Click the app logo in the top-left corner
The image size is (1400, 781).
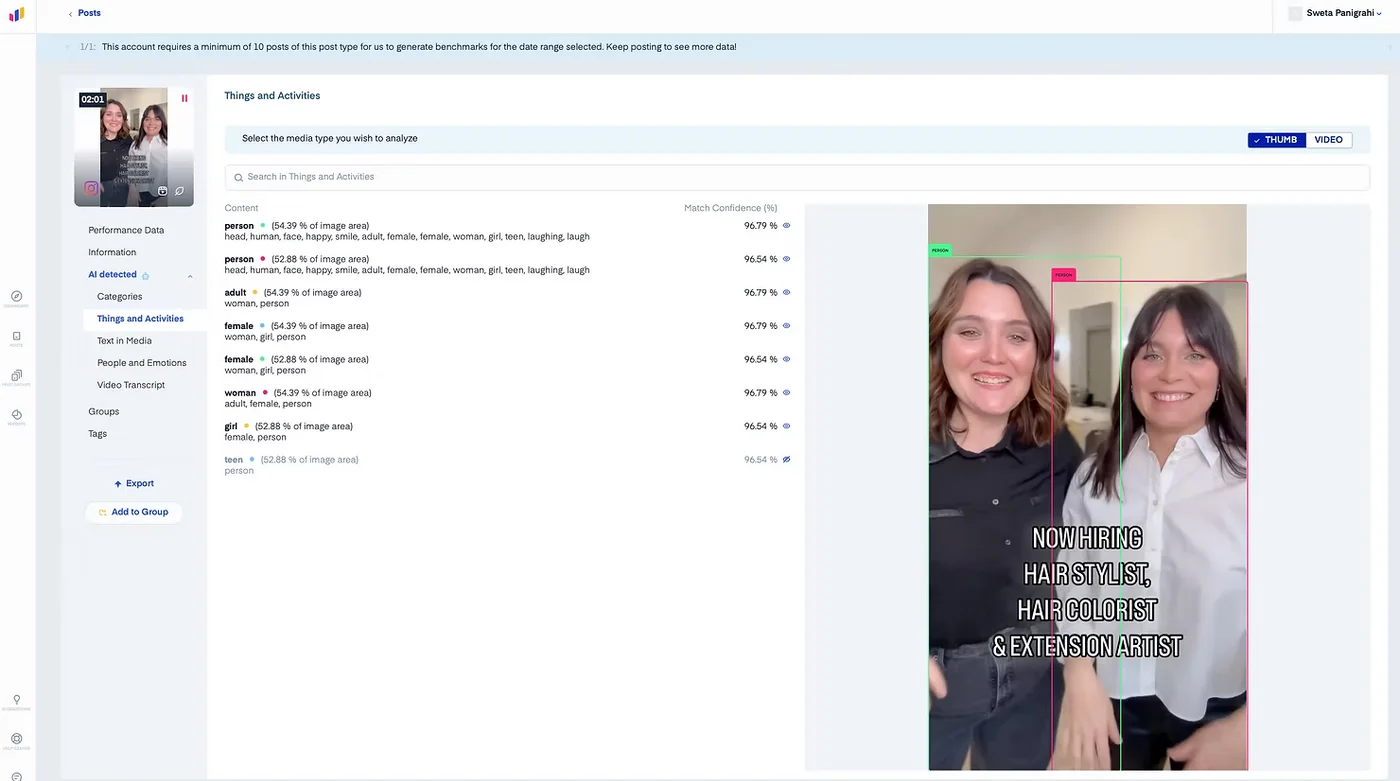click(x=16, y=14)
